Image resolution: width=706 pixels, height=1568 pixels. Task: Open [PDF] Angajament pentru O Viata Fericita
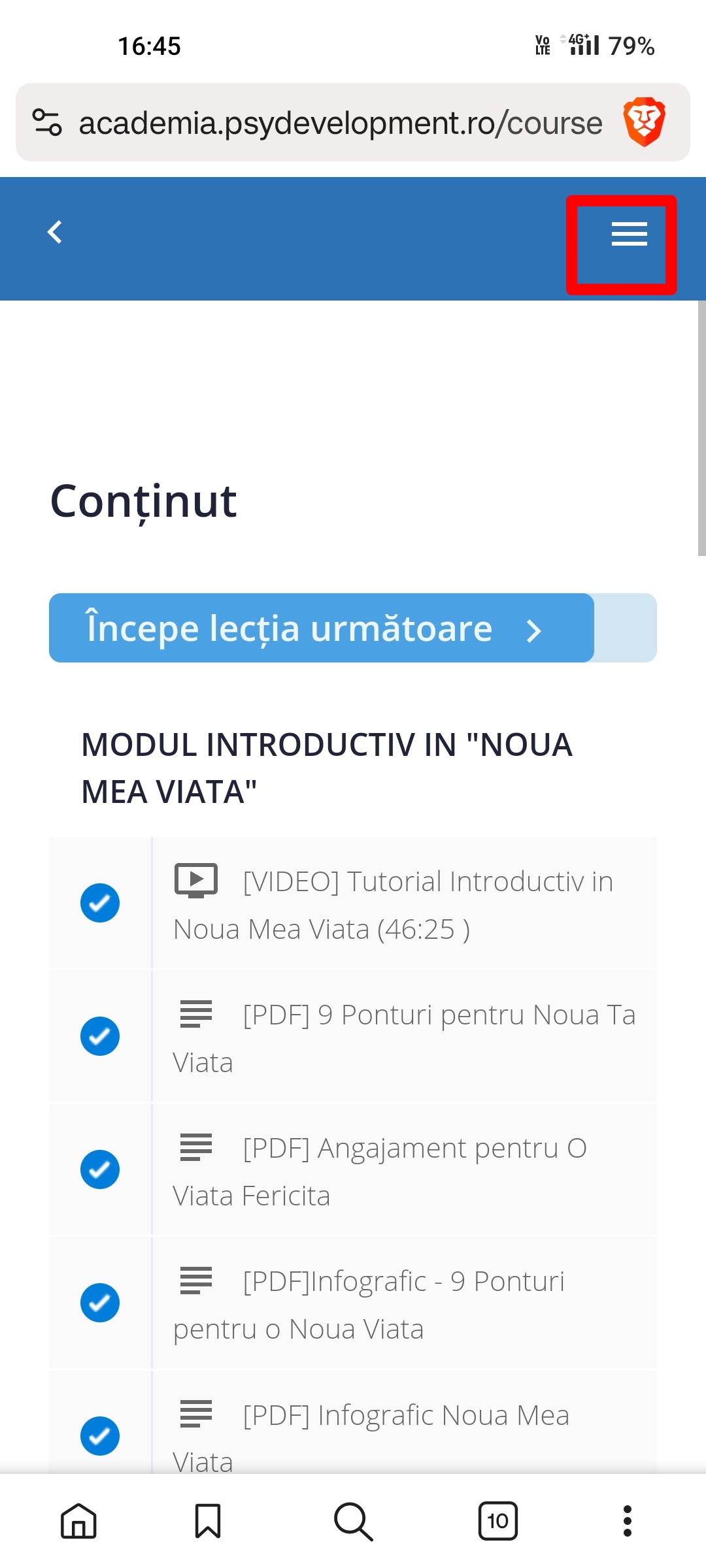(x=380, y=1171)
